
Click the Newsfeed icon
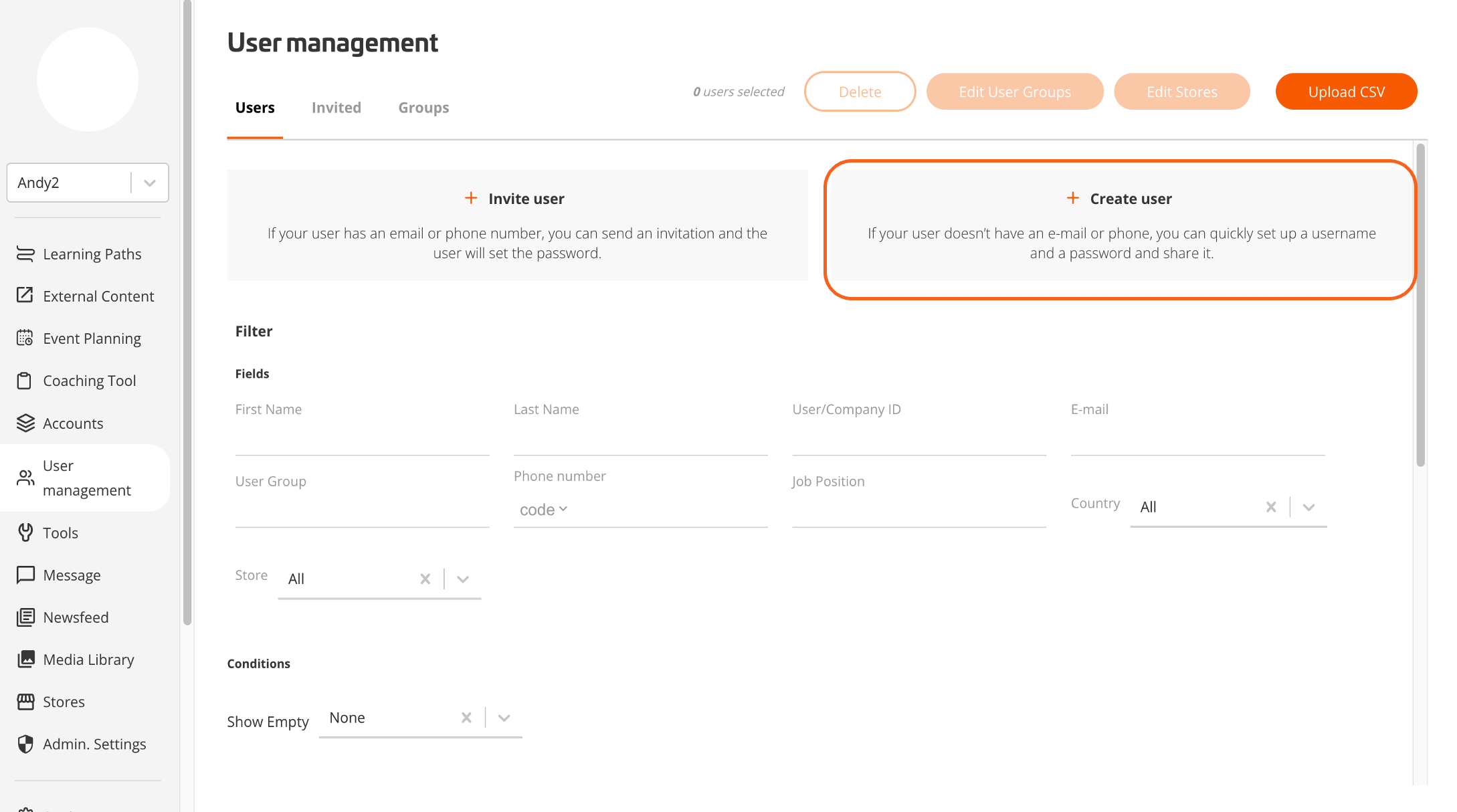coord(25,617)
